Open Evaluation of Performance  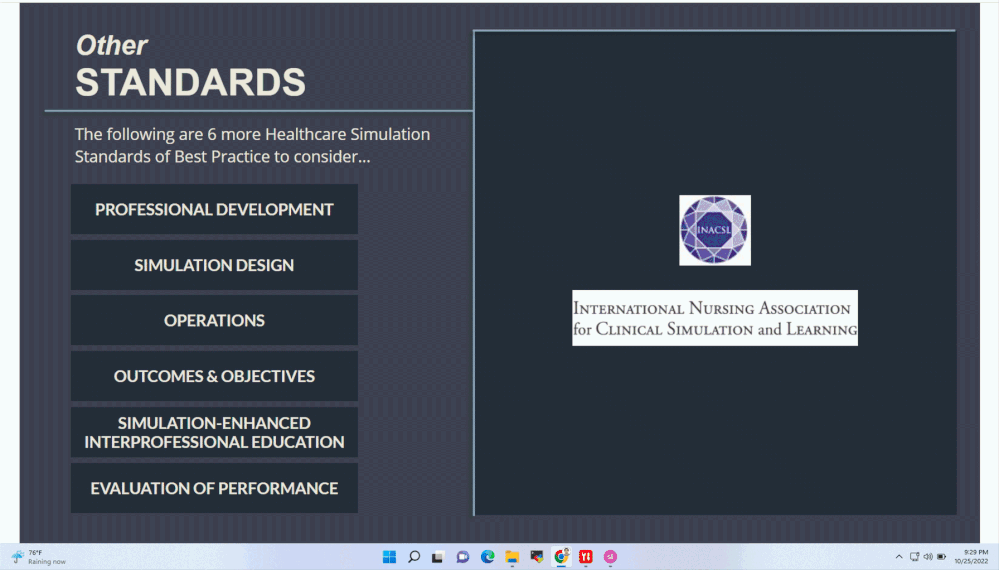pyautogui.click(x=214, y=488)
